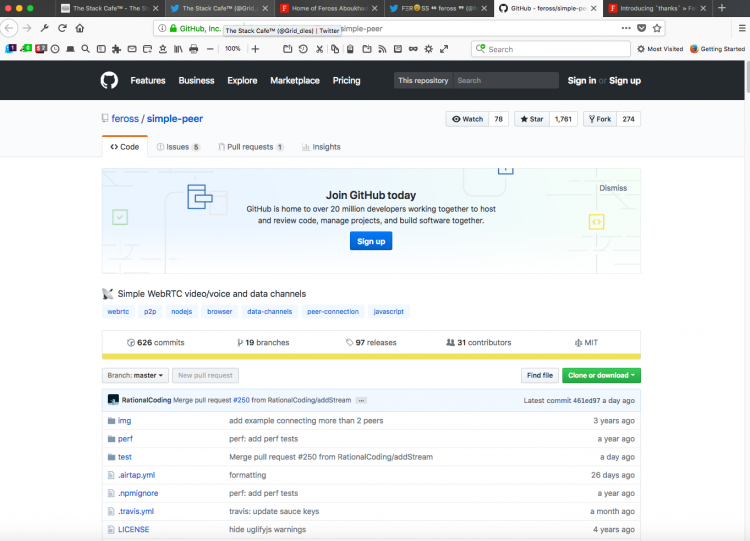Bookmark this page with the star icon
Image resolution: width=750 pixels, height=541 pixels.
click(x=657, y=28)
